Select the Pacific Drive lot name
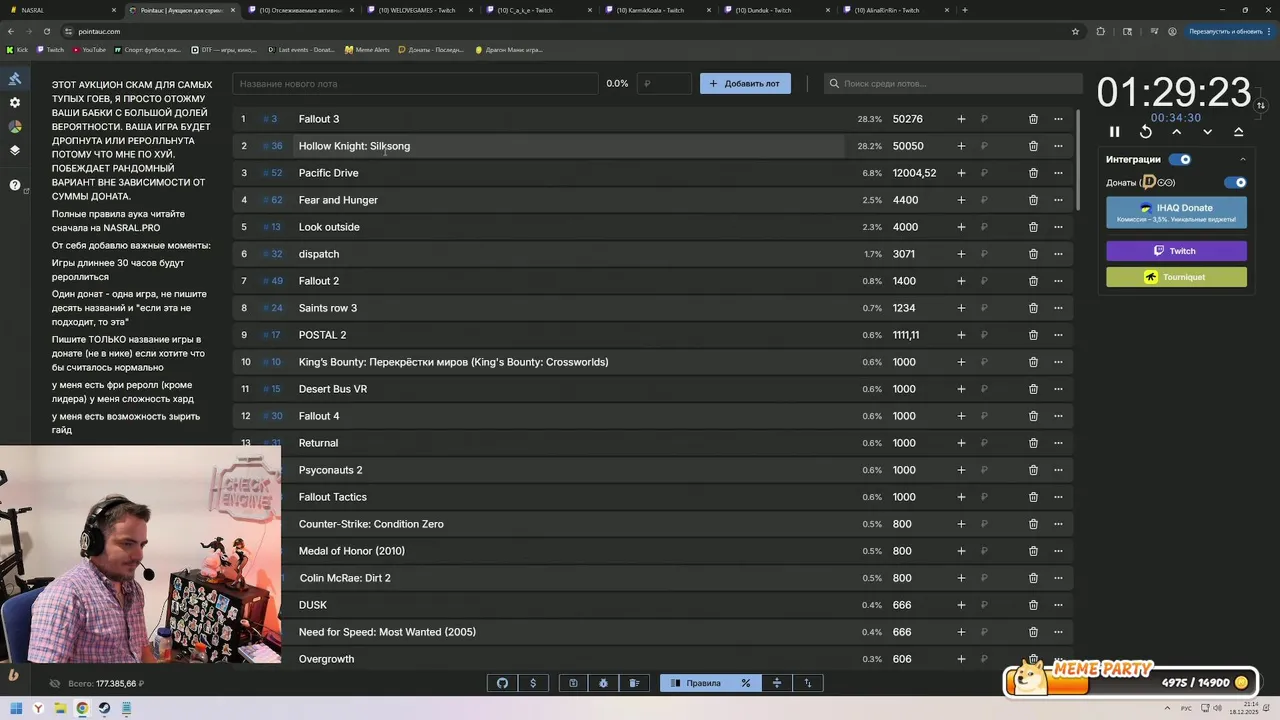 [328, 173]
